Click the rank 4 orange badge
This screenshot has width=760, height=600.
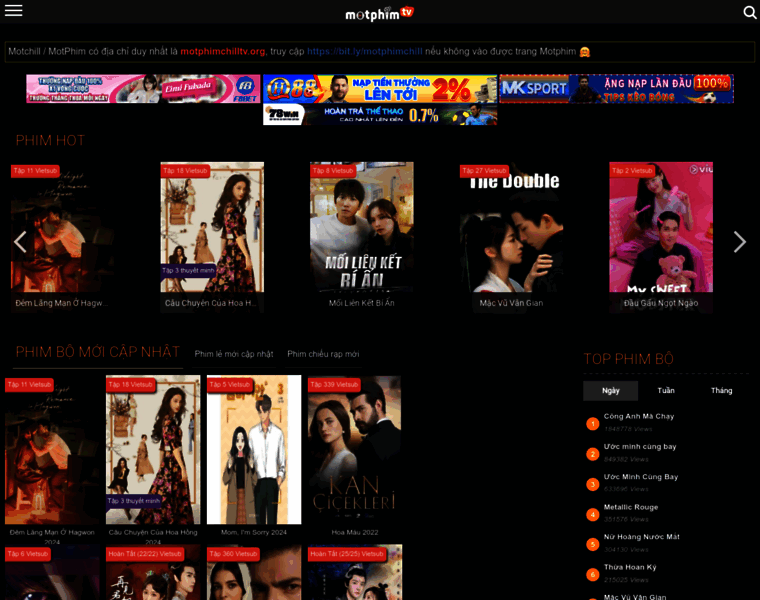(592, 515)
